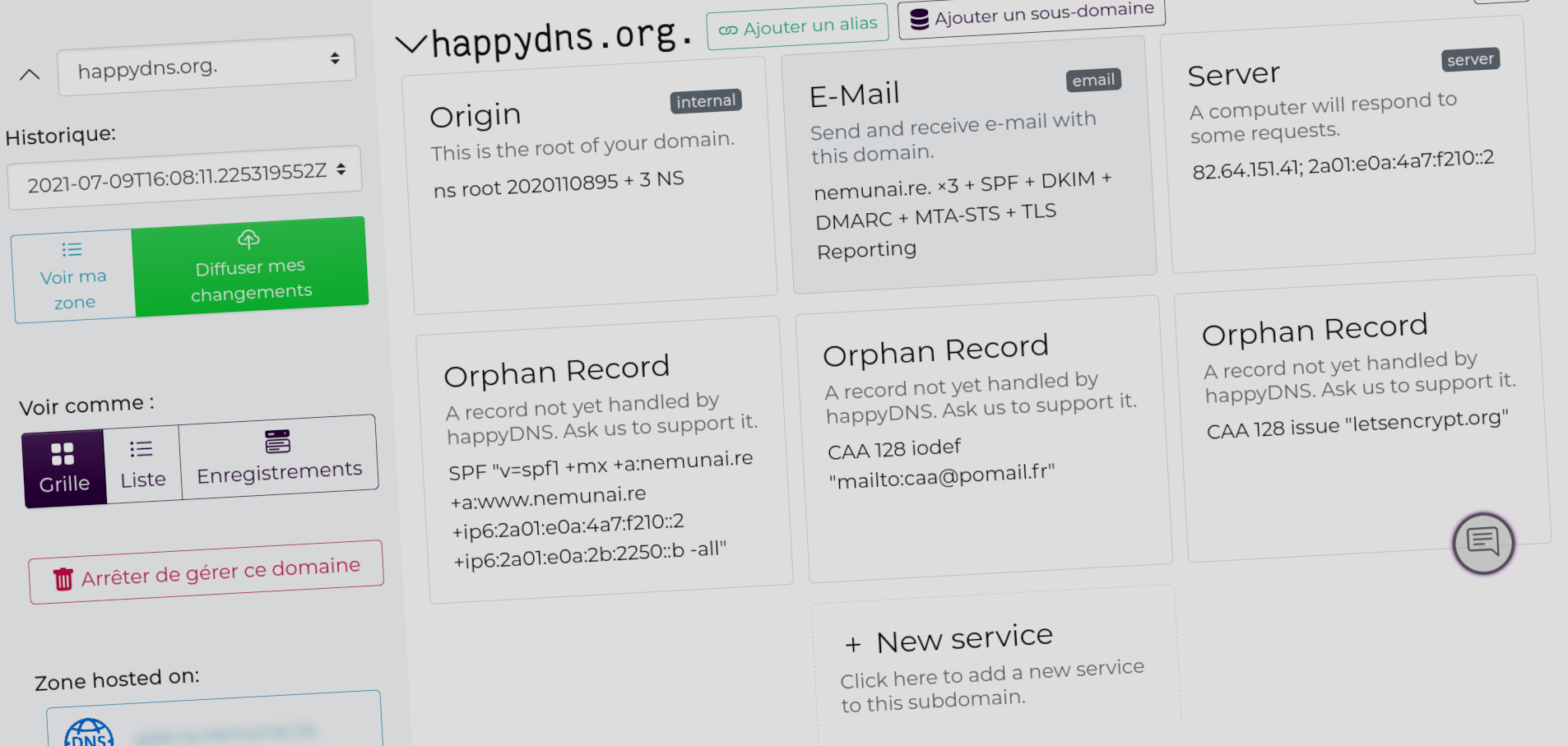This screenshot has width=1568, height=746.
Task: Click Diffuser mes changements button
Action: click(250, 266)
